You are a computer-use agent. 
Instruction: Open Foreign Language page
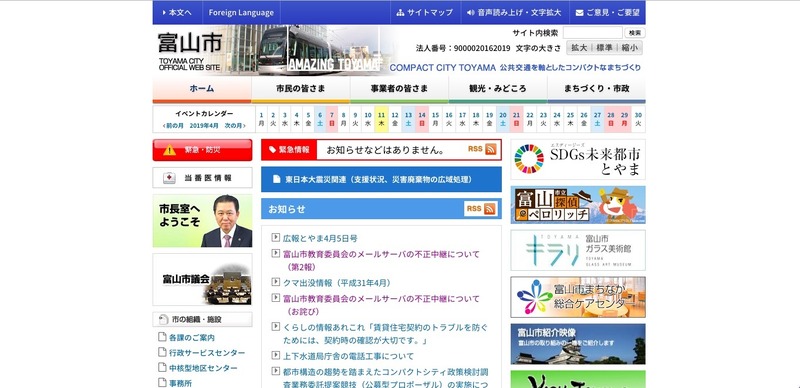pos(241,13)
